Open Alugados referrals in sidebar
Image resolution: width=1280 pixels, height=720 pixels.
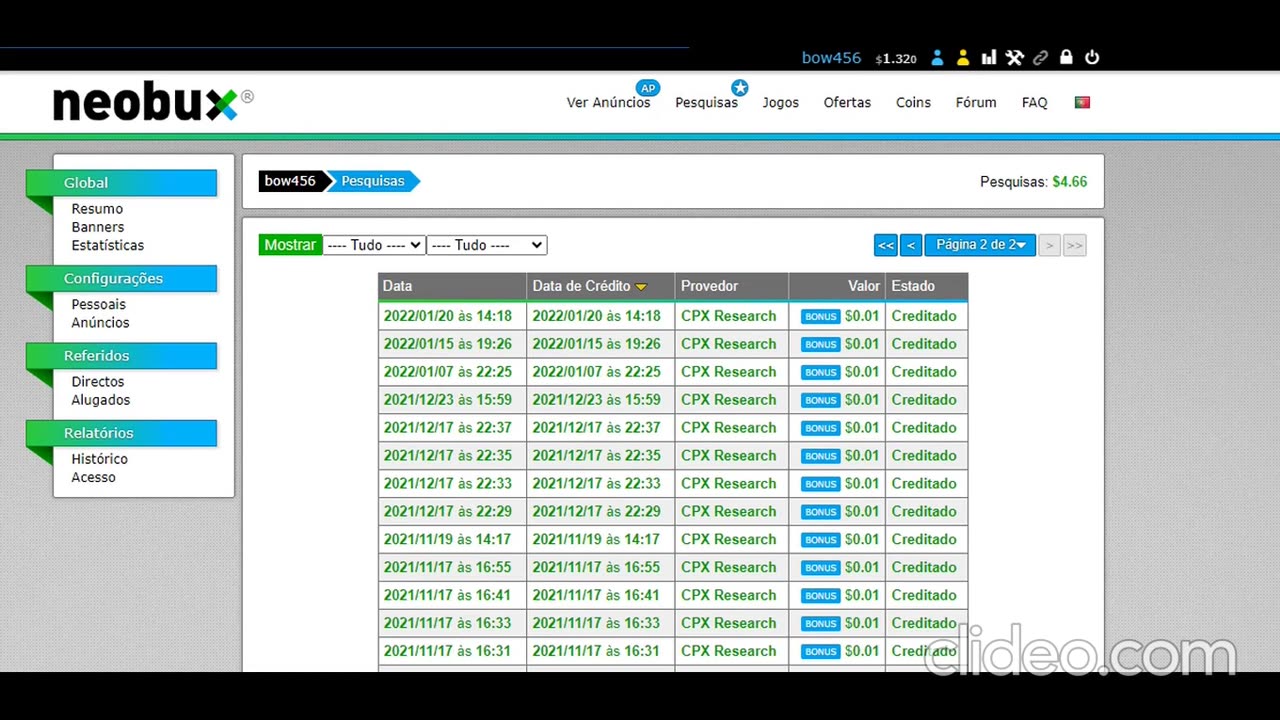point(101,399)
